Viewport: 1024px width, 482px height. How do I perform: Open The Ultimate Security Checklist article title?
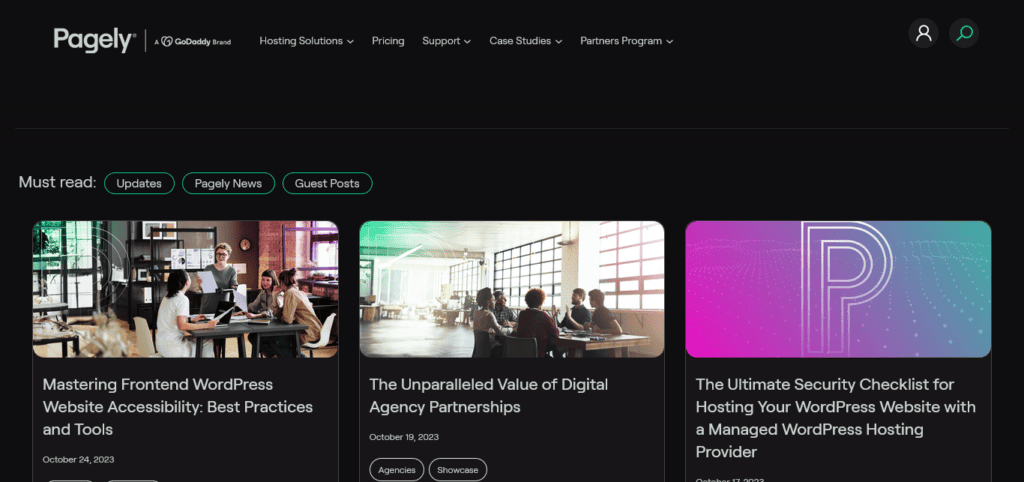(835, 418)
